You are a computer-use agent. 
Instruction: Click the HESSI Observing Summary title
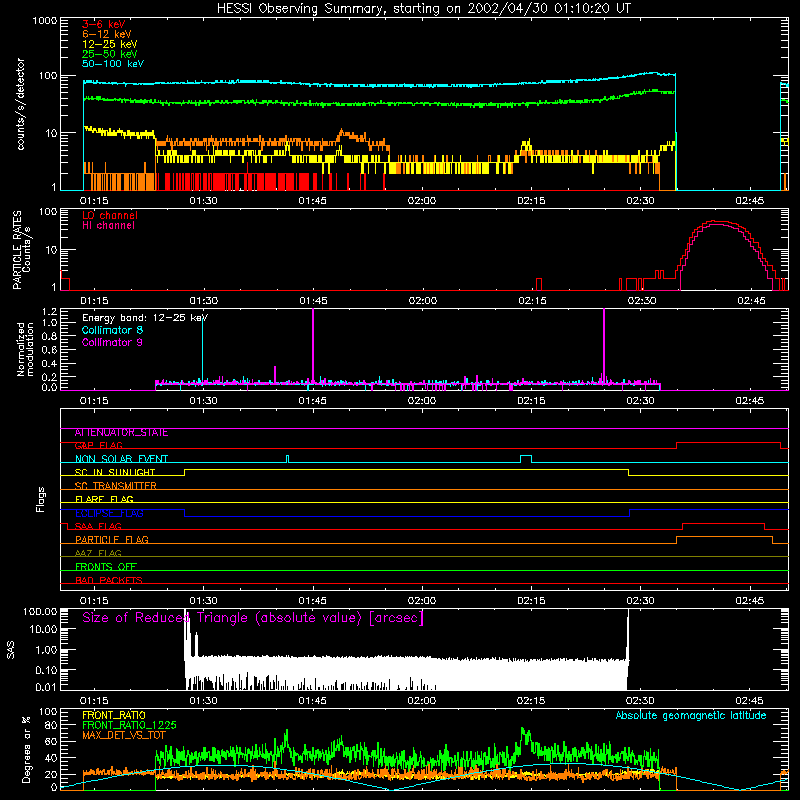[x=423, y=8]
